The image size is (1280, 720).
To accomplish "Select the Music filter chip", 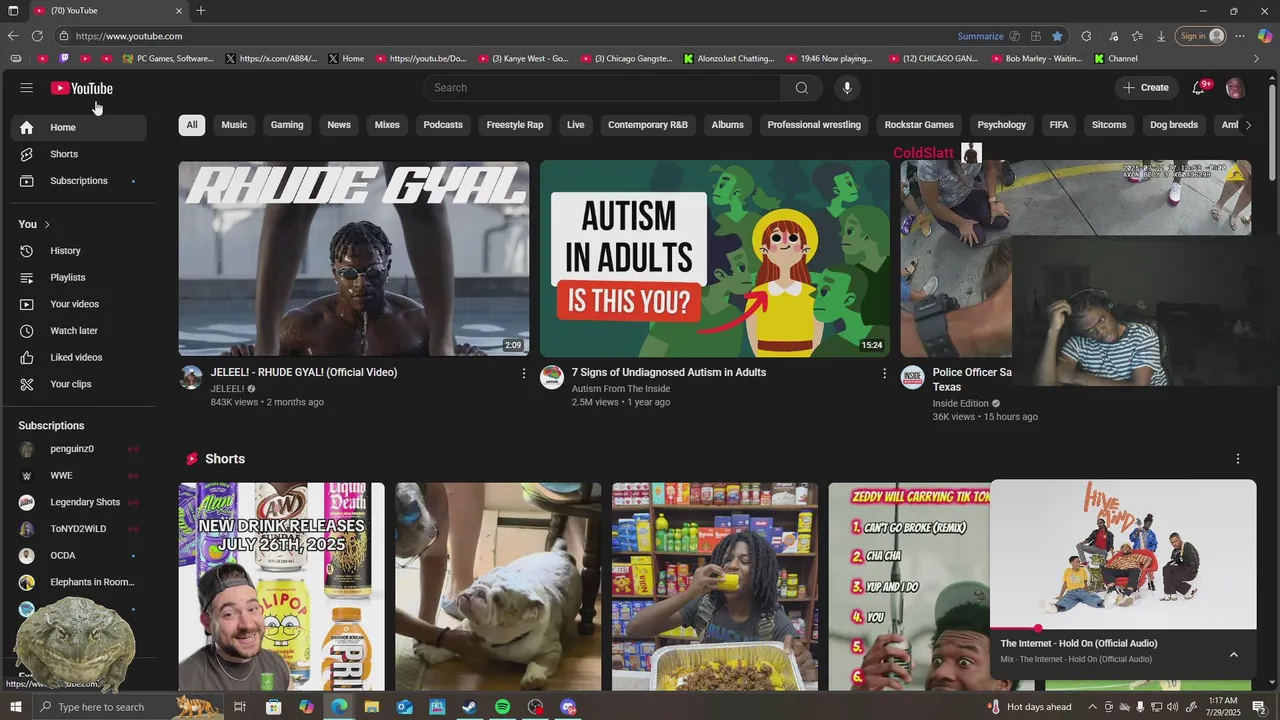I will click(x=234, y=125).
